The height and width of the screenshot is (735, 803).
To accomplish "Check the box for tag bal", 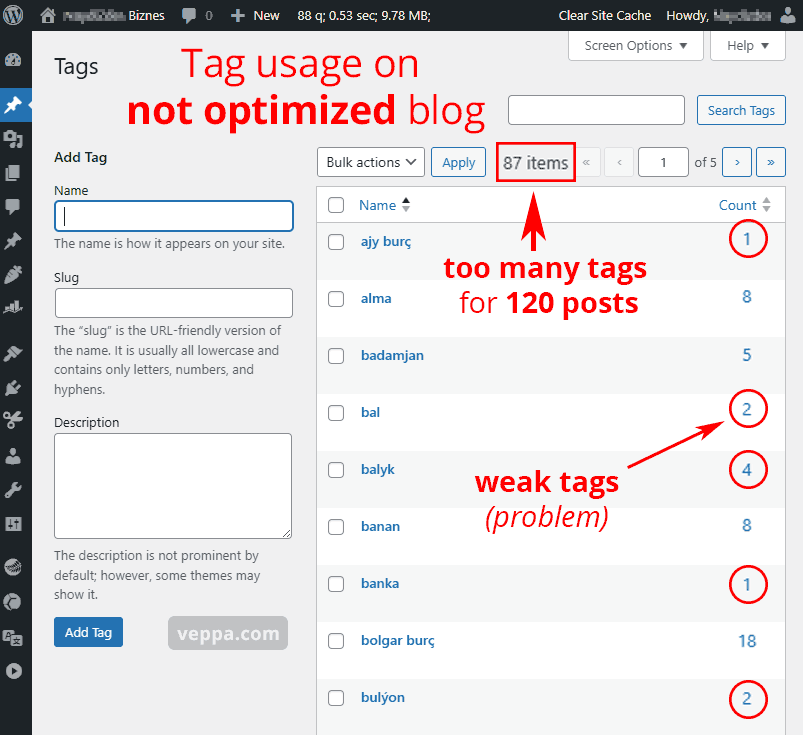I will point(336,412).
